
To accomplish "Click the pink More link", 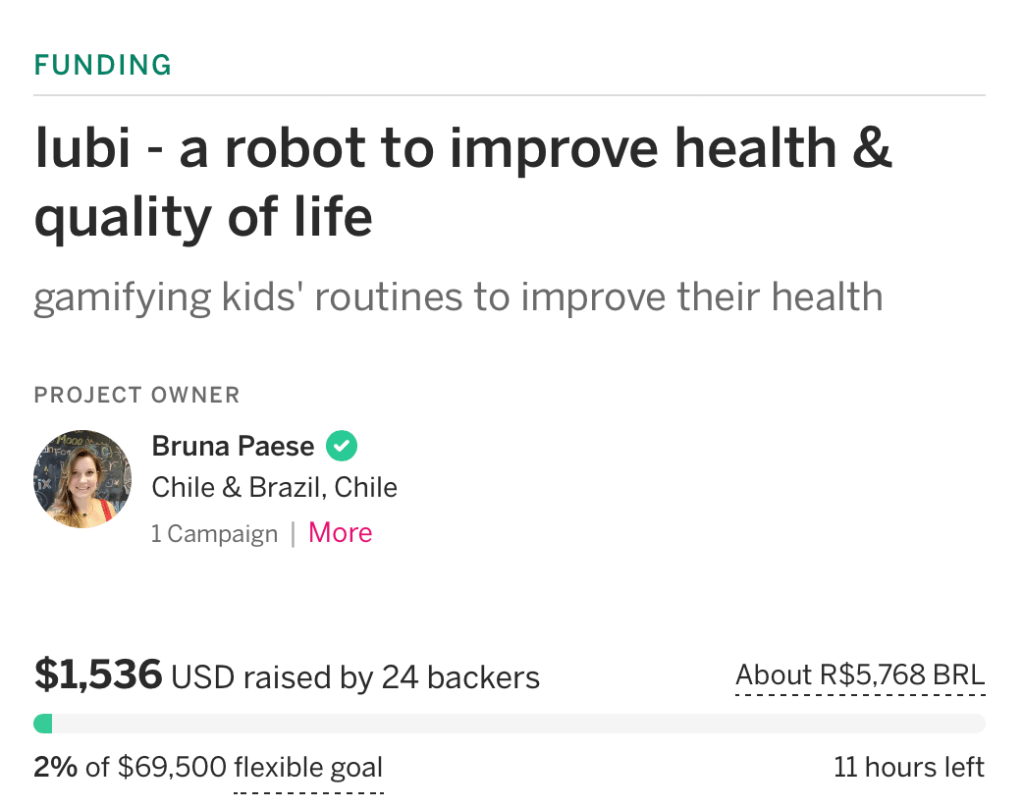I will [340, 533].
